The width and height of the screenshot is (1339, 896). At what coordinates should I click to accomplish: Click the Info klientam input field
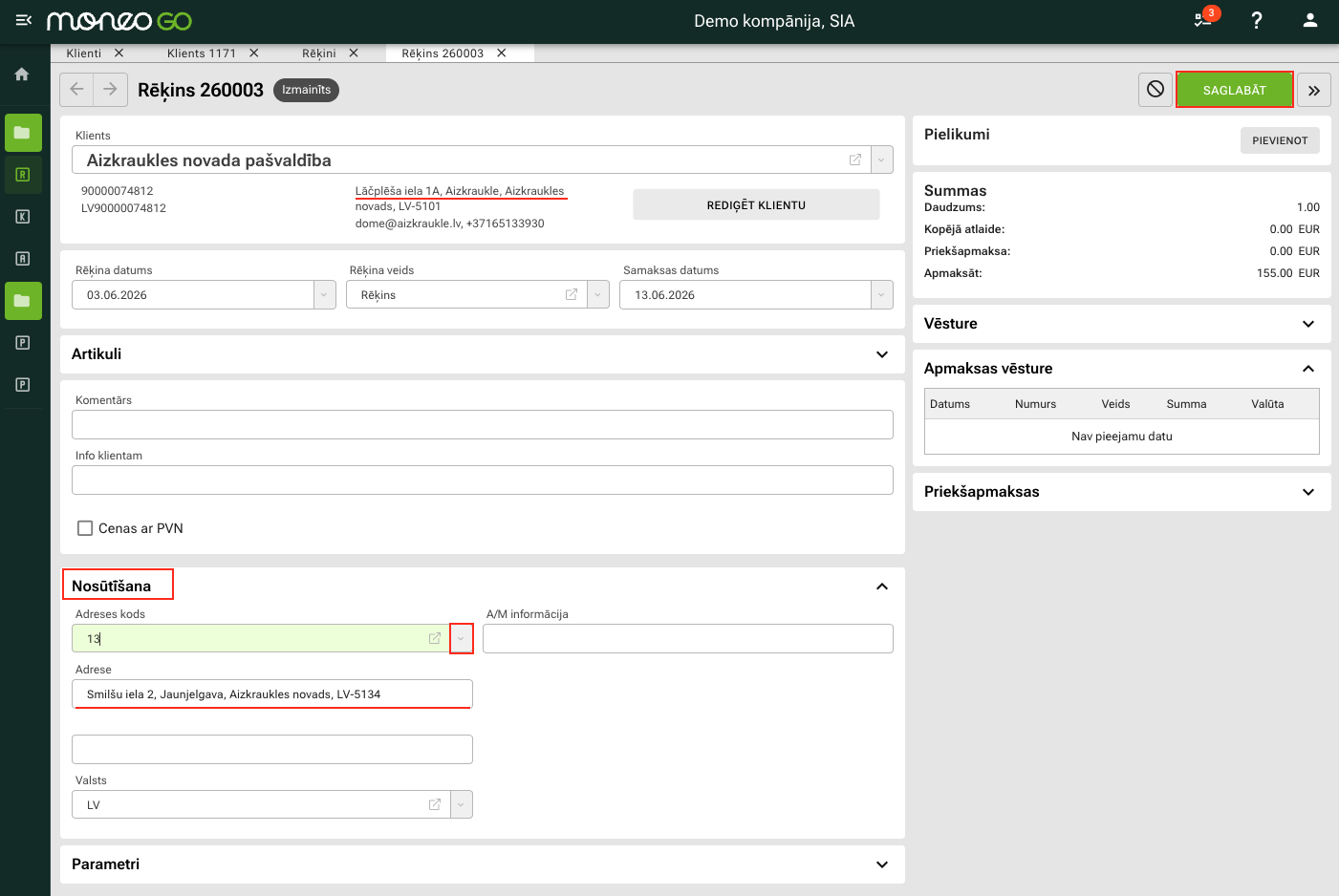(x=483, y=480)
